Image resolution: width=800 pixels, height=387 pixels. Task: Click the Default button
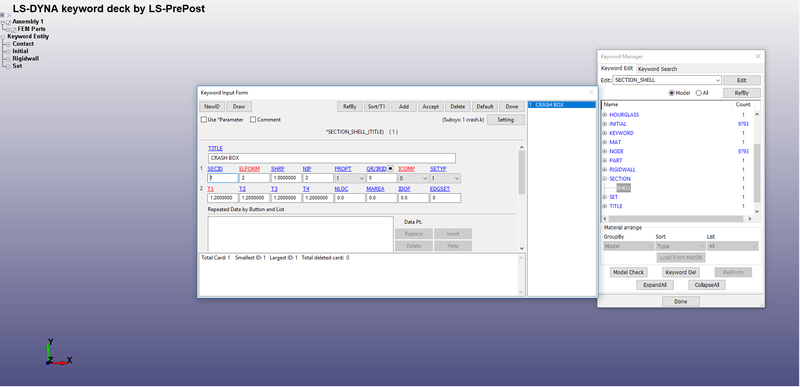click(485, 107)
